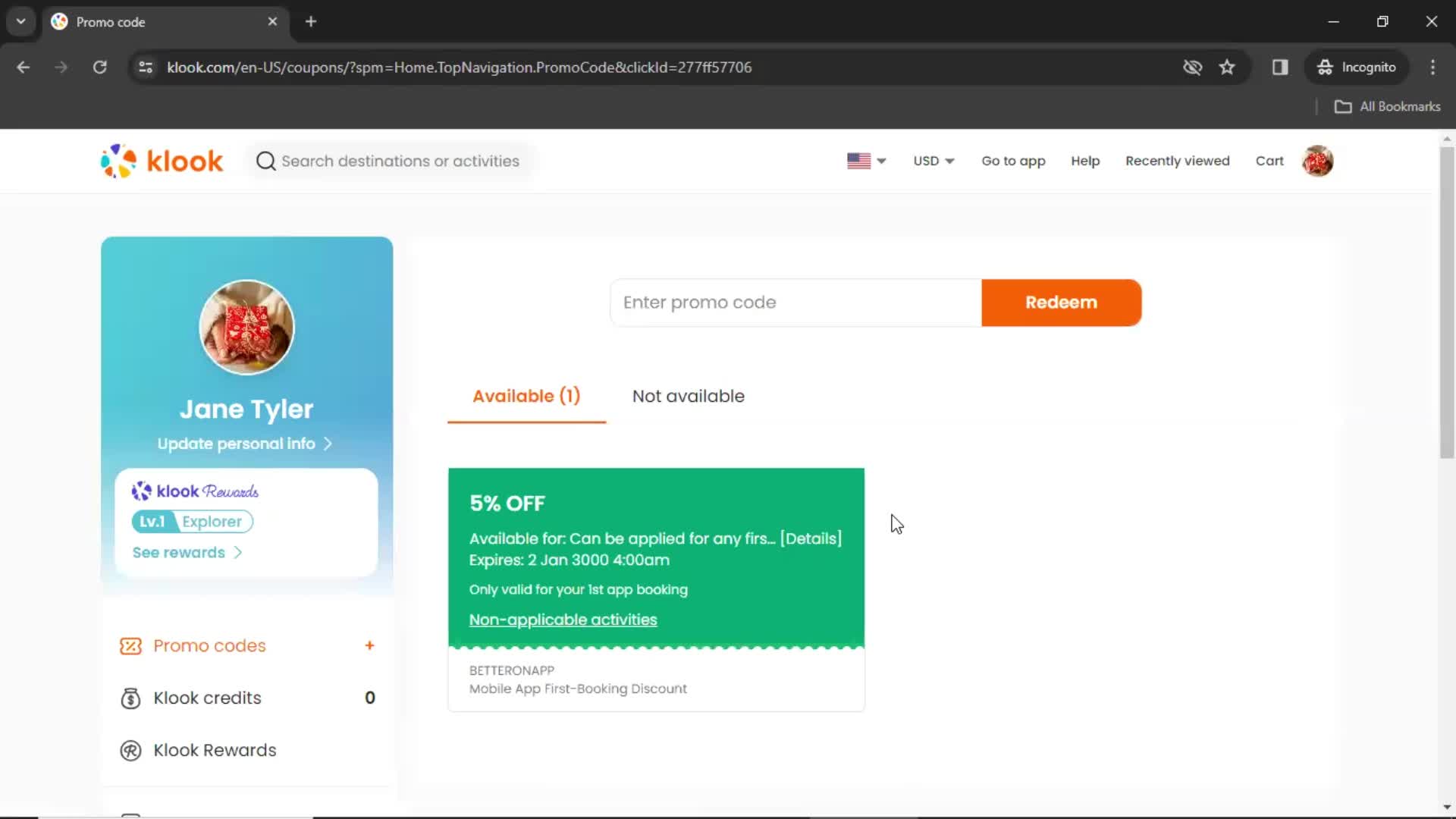
Task: Toggle the browser side panel
Action: tap(1280, 67)
